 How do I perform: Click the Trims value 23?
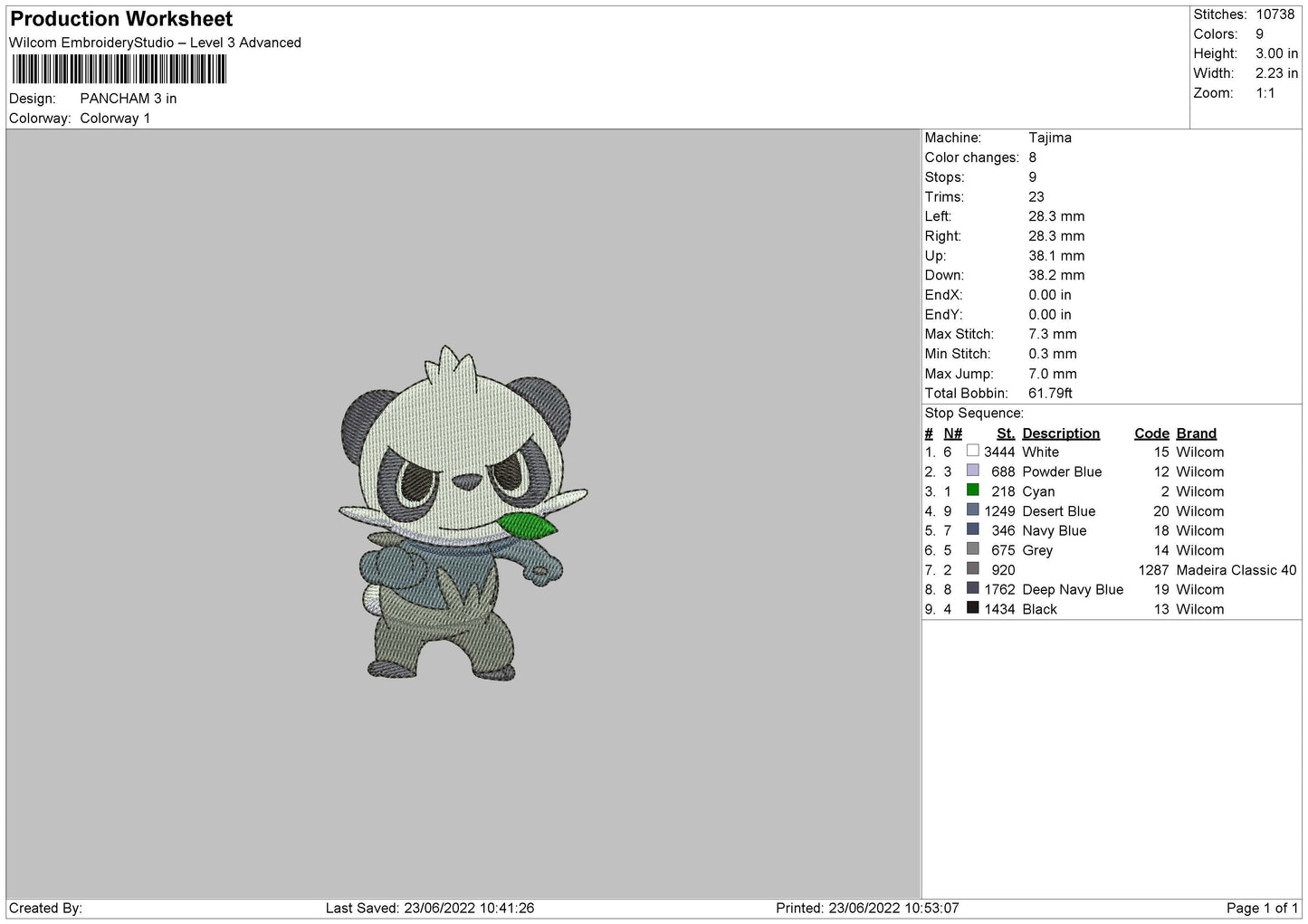(x=1036, y=196)
